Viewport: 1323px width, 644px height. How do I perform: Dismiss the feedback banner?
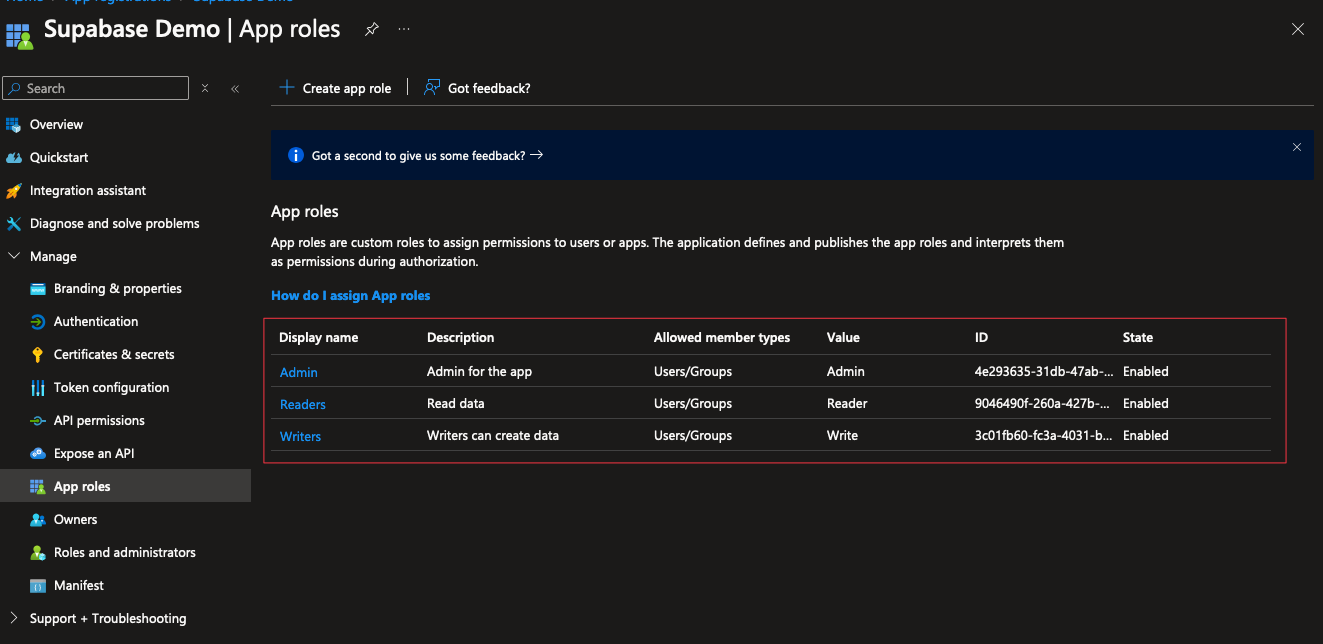pos(1297,147)
